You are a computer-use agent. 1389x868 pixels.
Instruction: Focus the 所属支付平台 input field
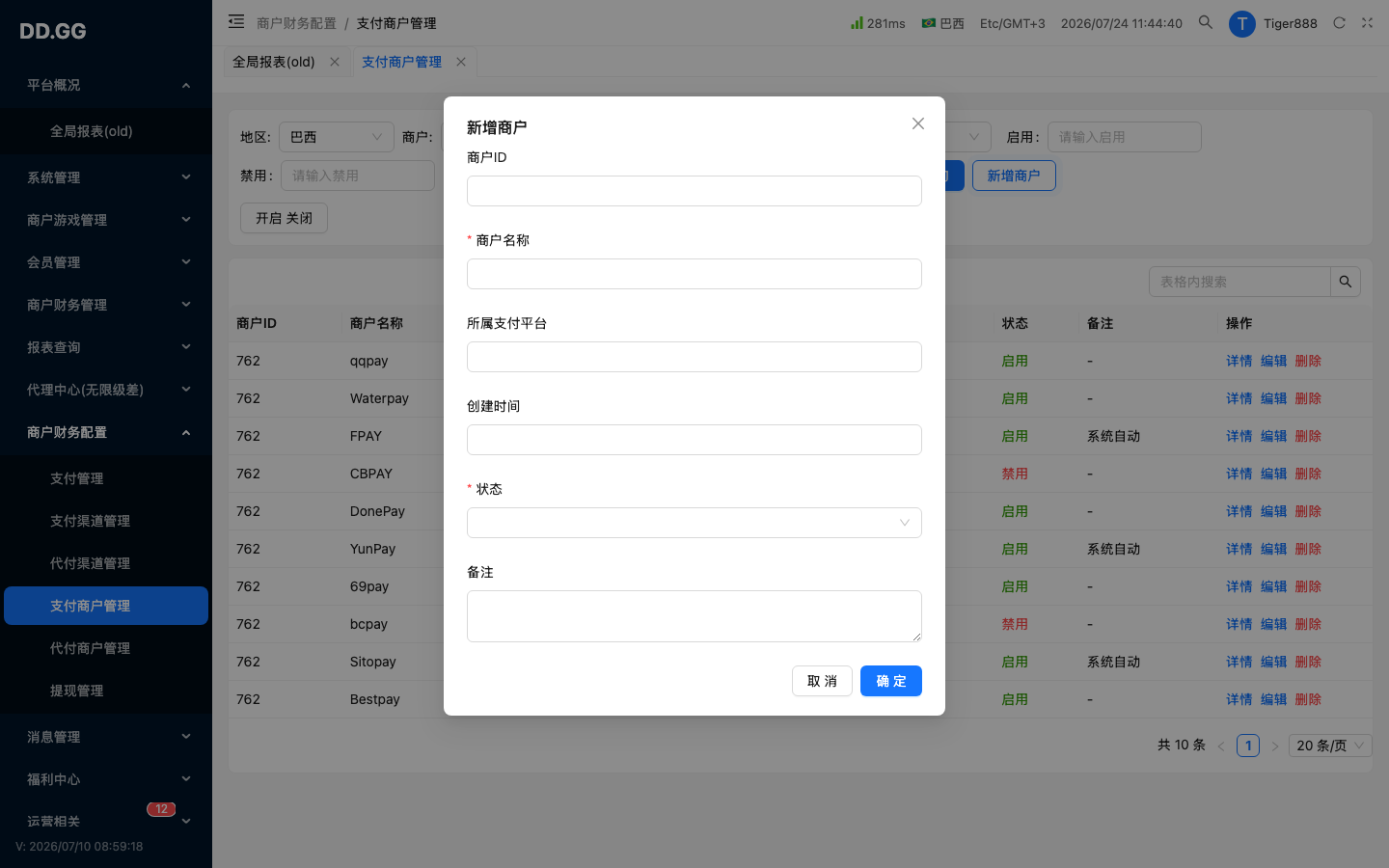pos(694,357)
